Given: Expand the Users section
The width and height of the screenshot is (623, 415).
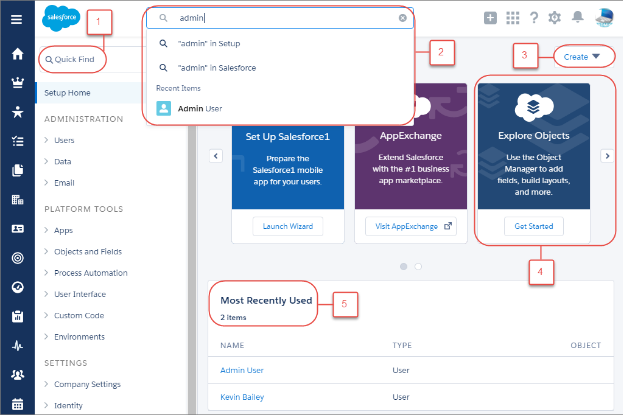Looking at the screenshot, I should (64, 140).
